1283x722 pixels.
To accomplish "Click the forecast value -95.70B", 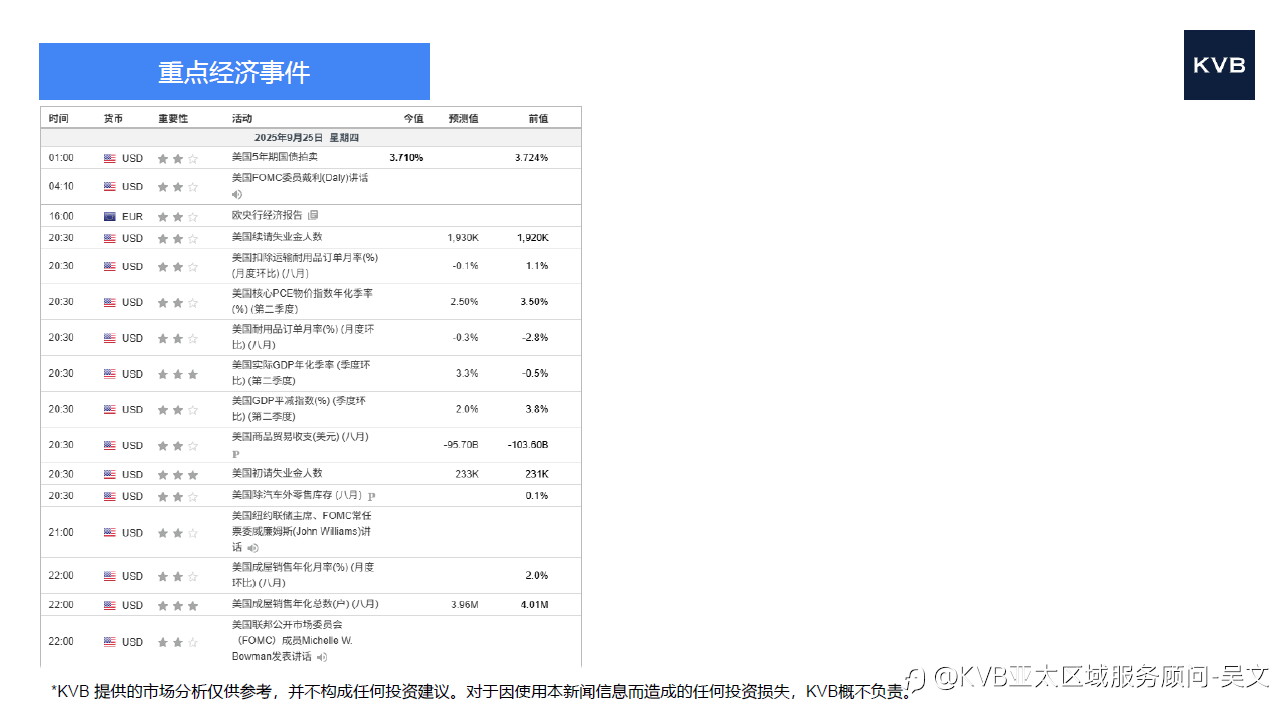I will click(x=461, y=445).
